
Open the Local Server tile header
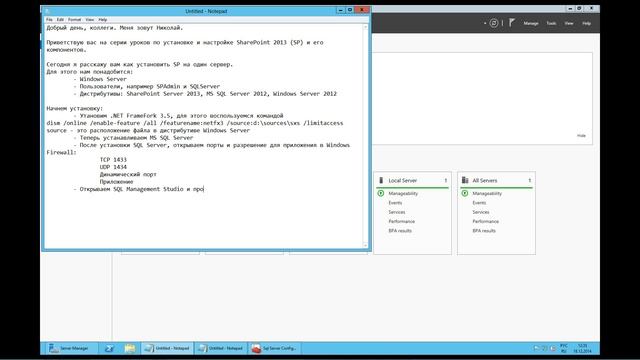(402, 180)
